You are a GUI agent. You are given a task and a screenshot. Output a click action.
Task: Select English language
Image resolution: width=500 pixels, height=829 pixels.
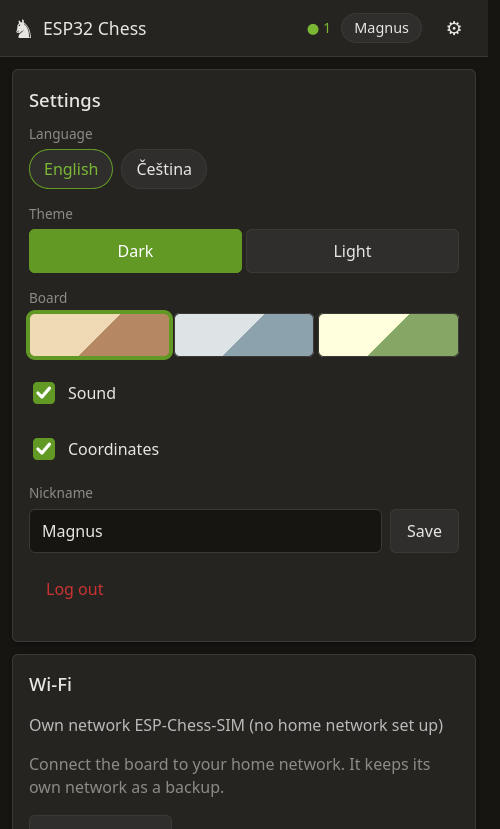(x=71, y=169)
